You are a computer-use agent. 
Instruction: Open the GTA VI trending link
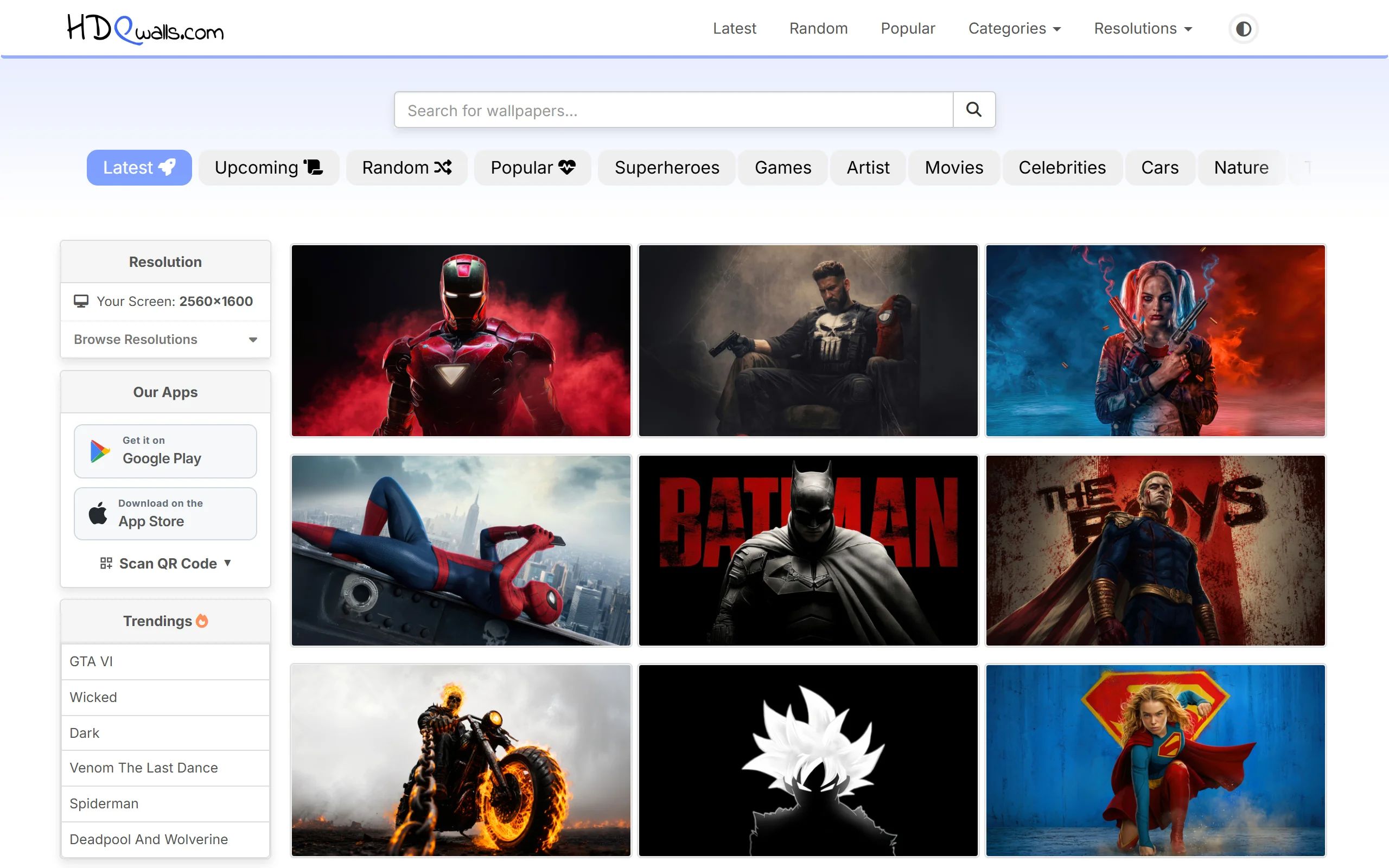165,661
